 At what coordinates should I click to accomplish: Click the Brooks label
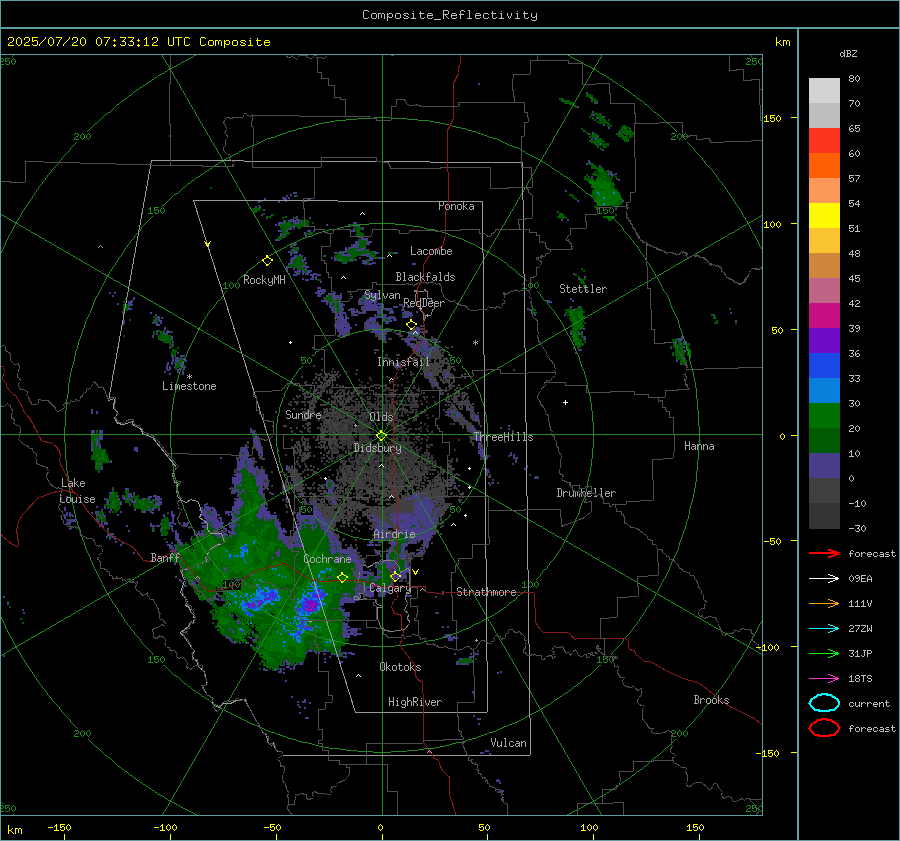pos(711,700)
